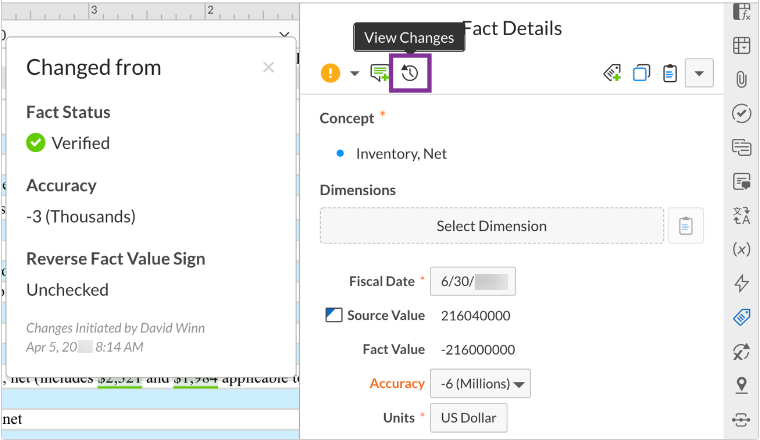Open the location pin panel in sidebar

tap(741, 385)
